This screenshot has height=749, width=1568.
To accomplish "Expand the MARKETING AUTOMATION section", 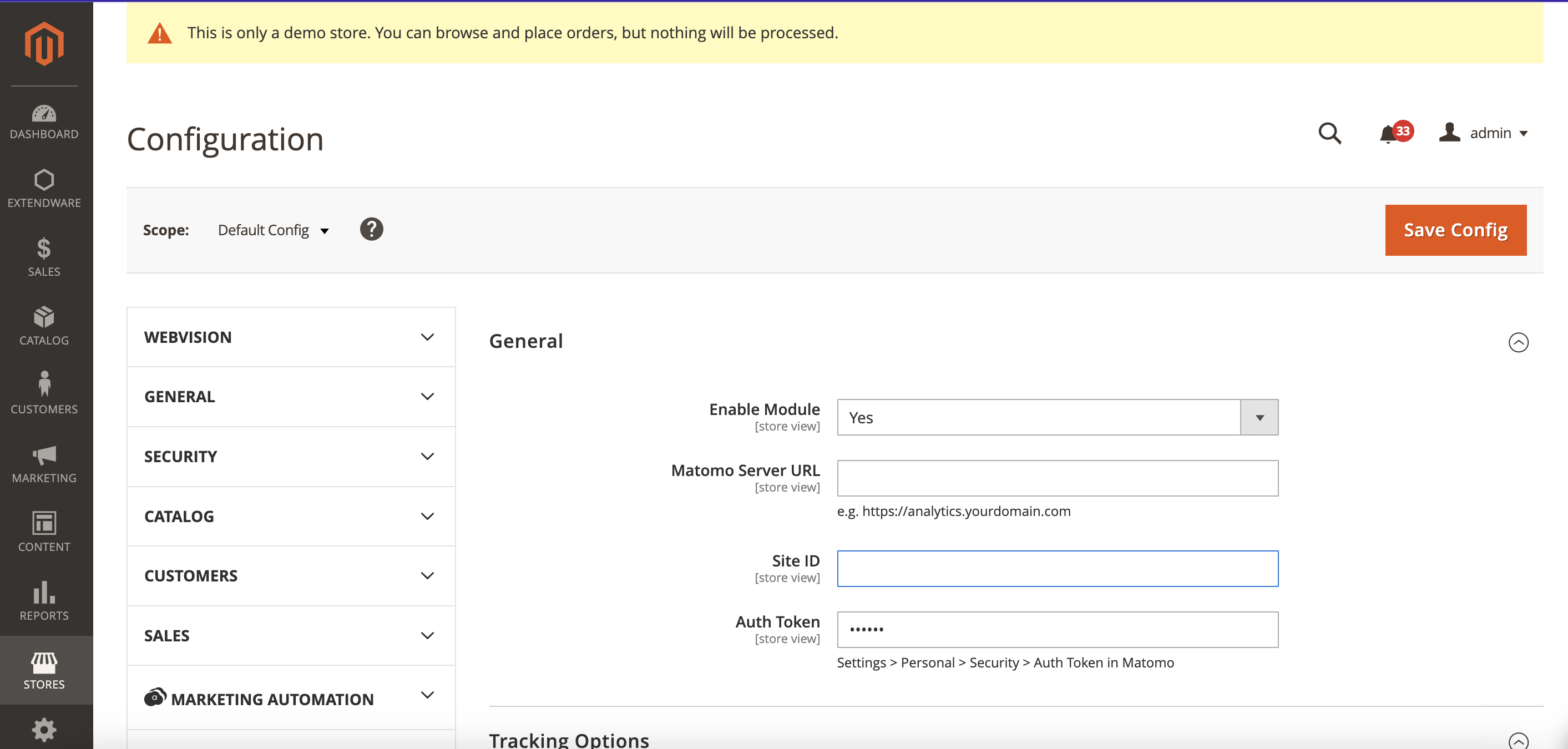I will pos(290,698).
